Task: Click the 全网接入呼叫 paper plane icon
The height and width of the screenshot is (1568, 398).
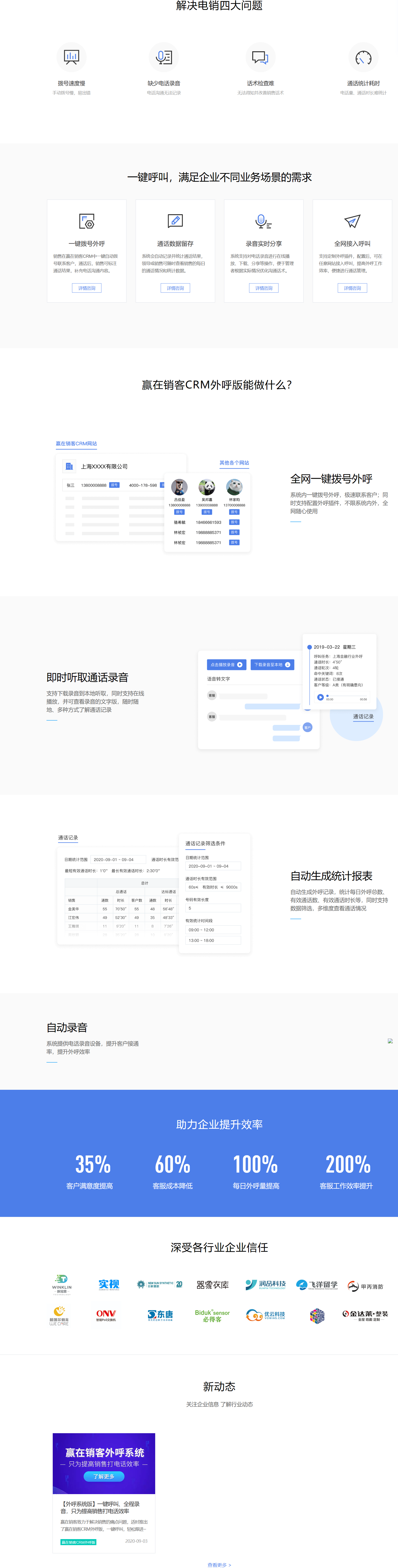Action: [x=352, y=221]
